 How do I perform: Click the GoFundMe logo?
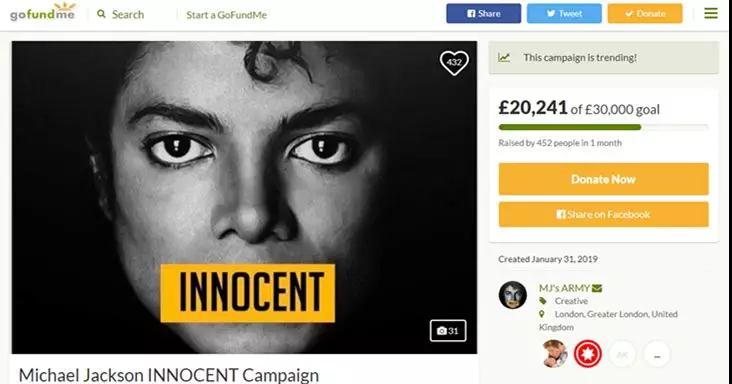point(42,12)
